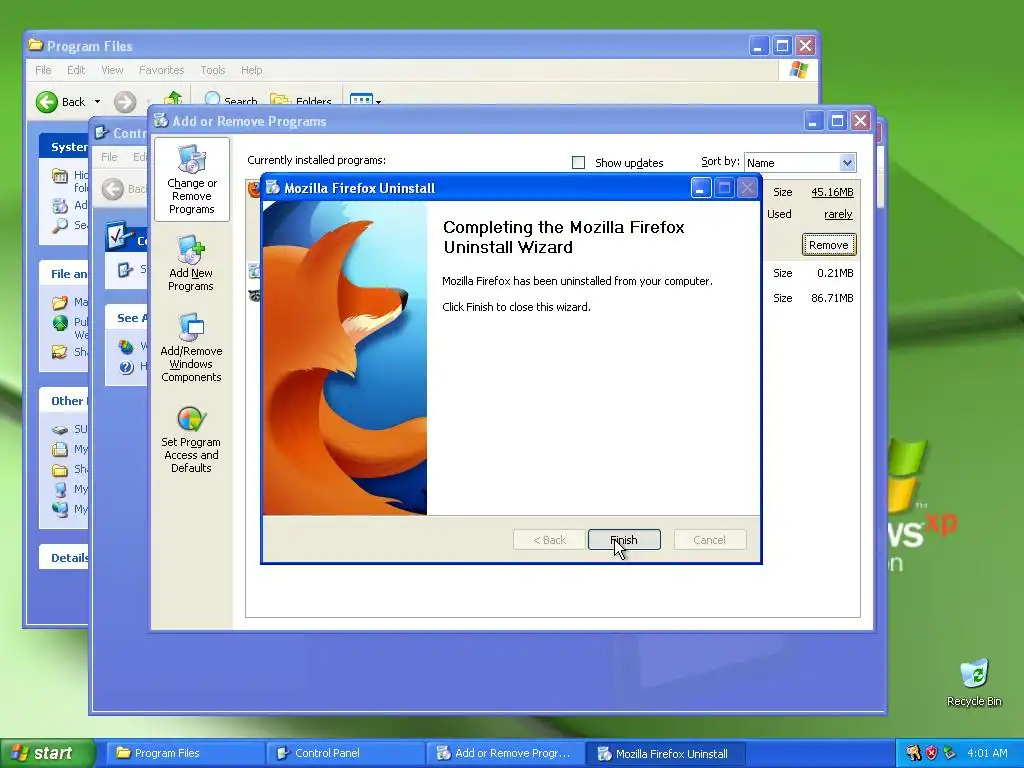
Task: Toggle the Show updates checkbox
Action: click(x=578, y=163)
